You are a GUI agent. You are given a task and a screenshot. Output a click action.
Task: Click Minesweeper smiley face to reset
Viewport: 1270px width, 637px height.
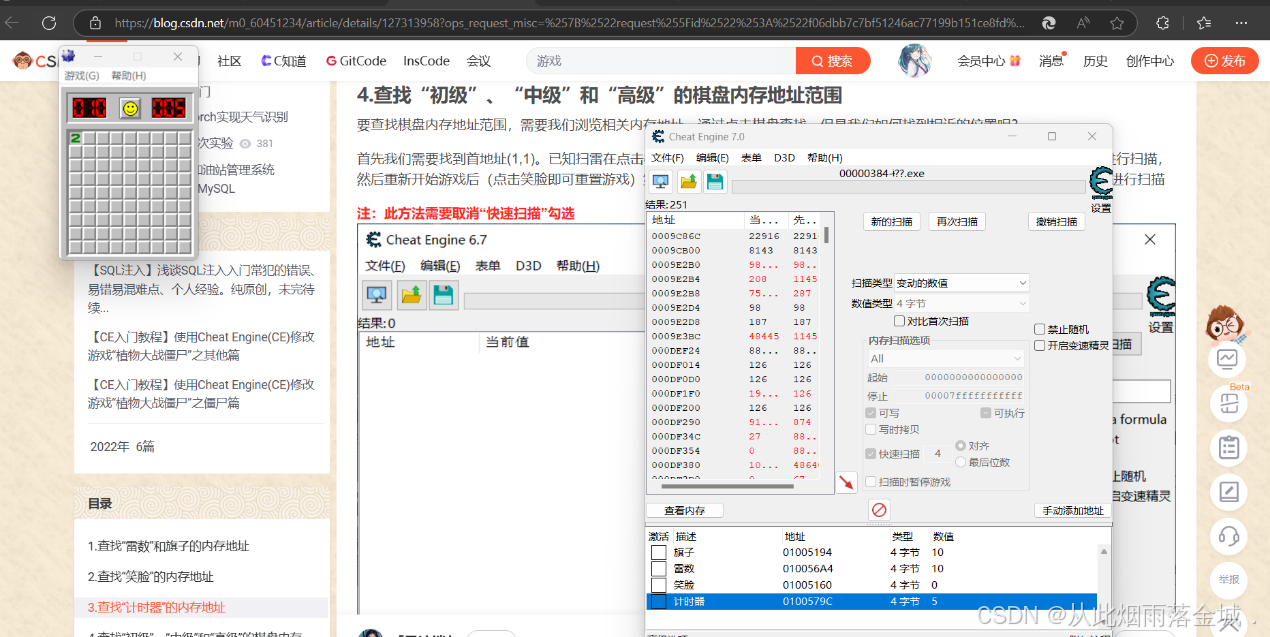click(130, 107)
